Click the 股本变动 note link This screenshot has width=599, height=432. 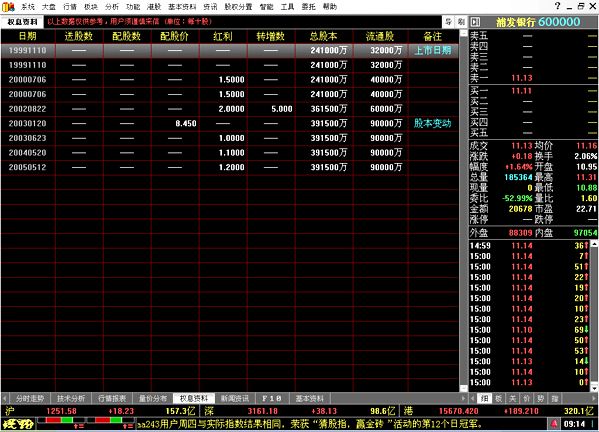433,123
